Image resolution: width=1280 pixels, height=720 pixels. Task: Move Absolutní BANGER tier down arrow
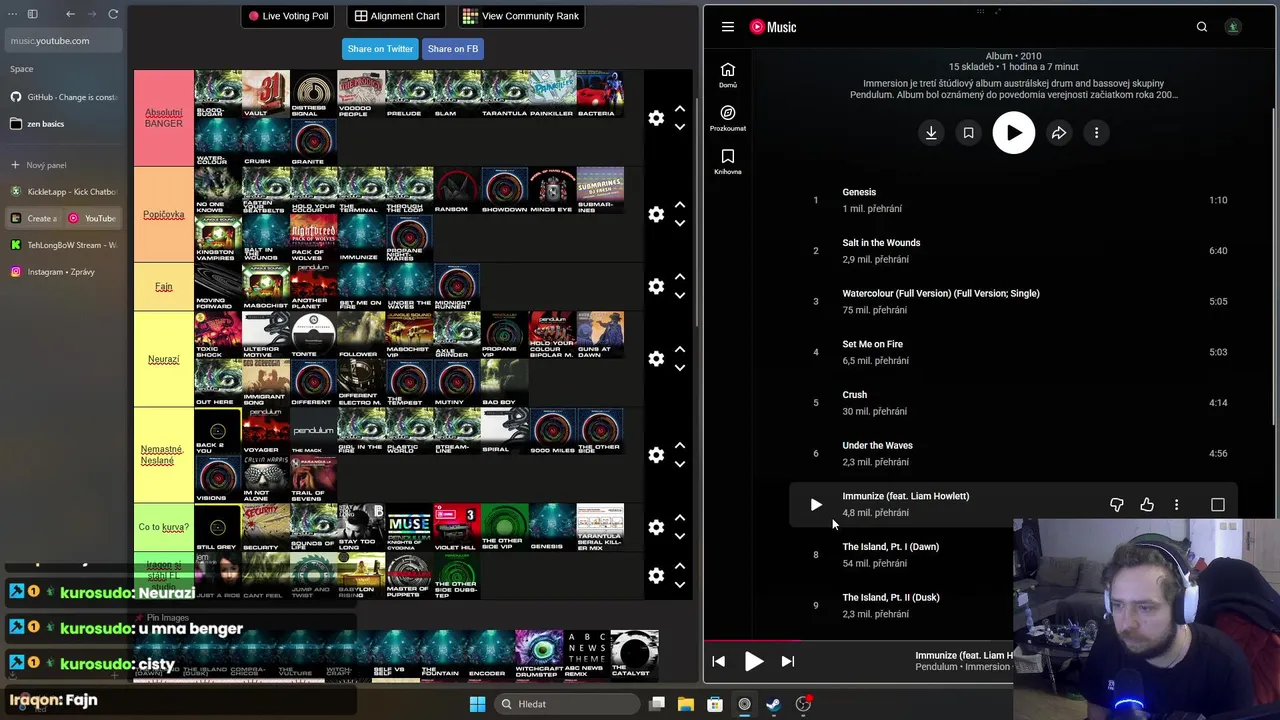click(x=680, y=127)
